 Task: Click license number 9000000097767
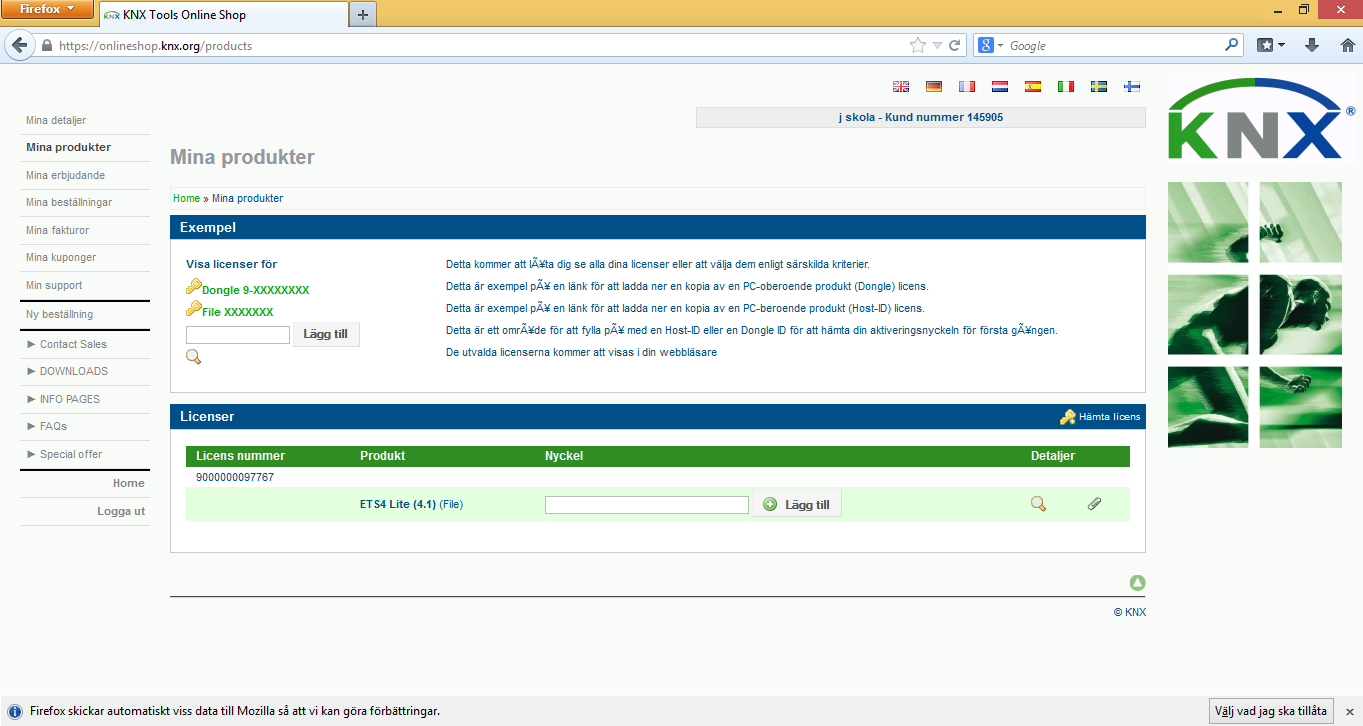click(x=235, y=477)
